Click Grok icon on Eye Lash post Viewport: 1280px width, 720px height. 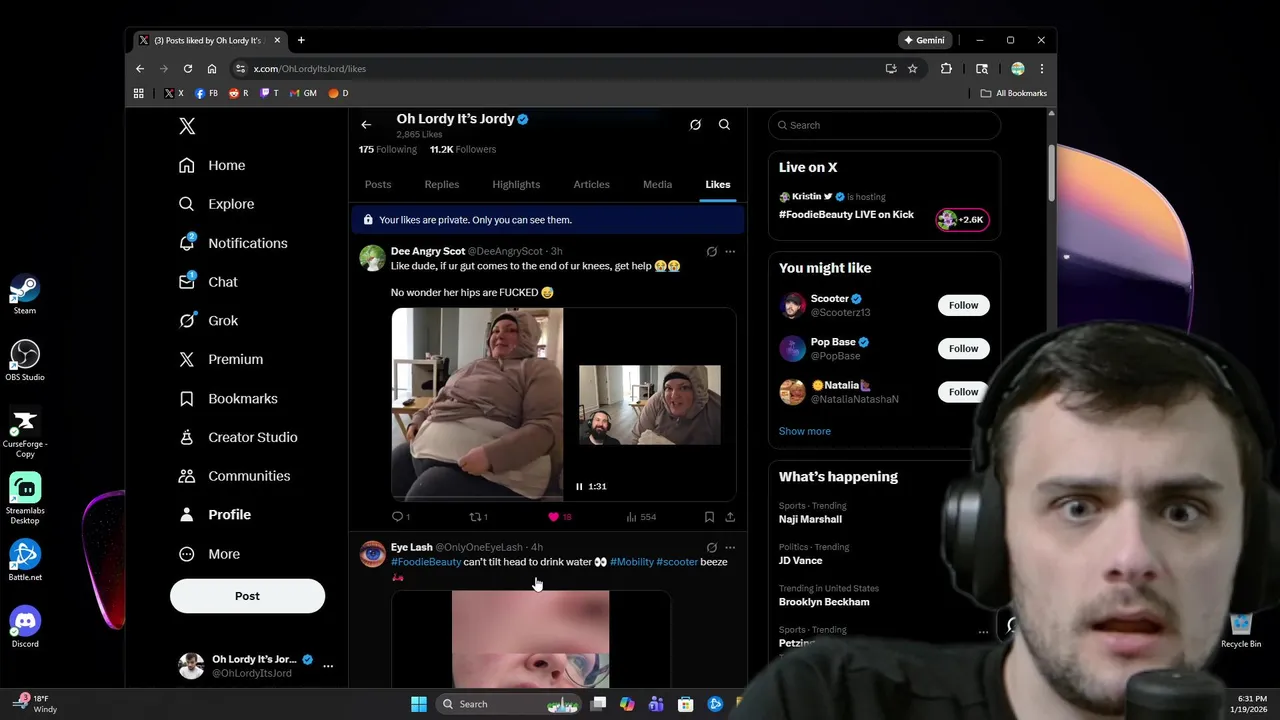point(711,548)
